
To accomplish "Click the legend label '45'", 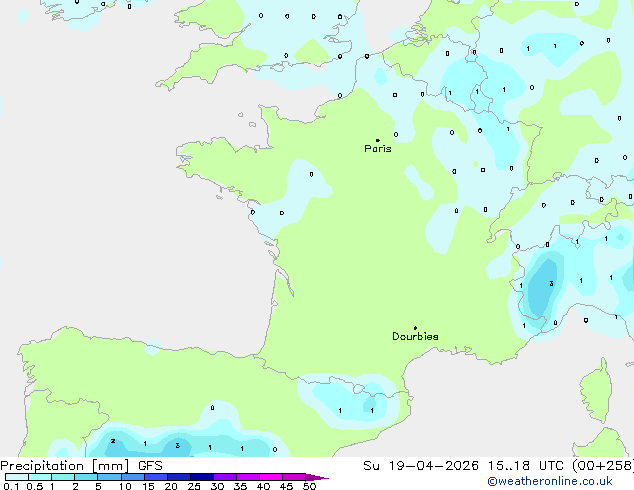I will point(287,486).
